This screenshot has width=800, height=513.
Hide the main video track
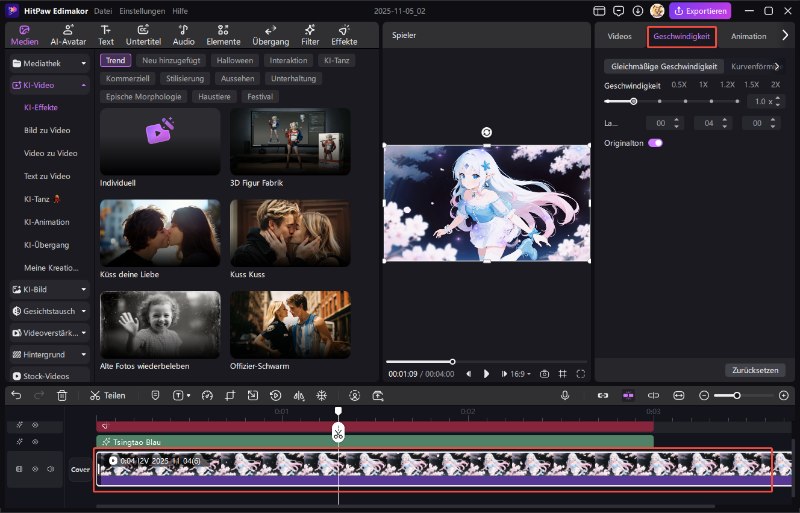[x=35, y=469]
